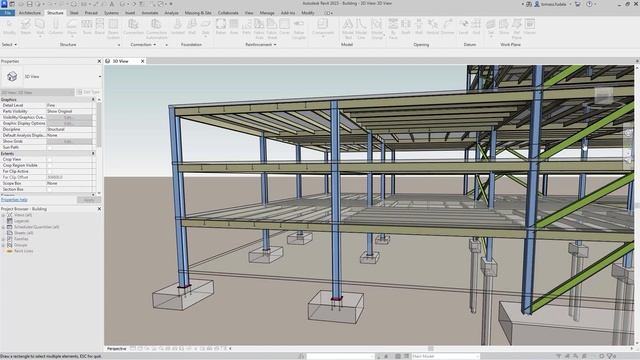The width and height of the screenshot is (640, 360).
Task: Open the Help icon in title bar
Action: click(589, 4)
